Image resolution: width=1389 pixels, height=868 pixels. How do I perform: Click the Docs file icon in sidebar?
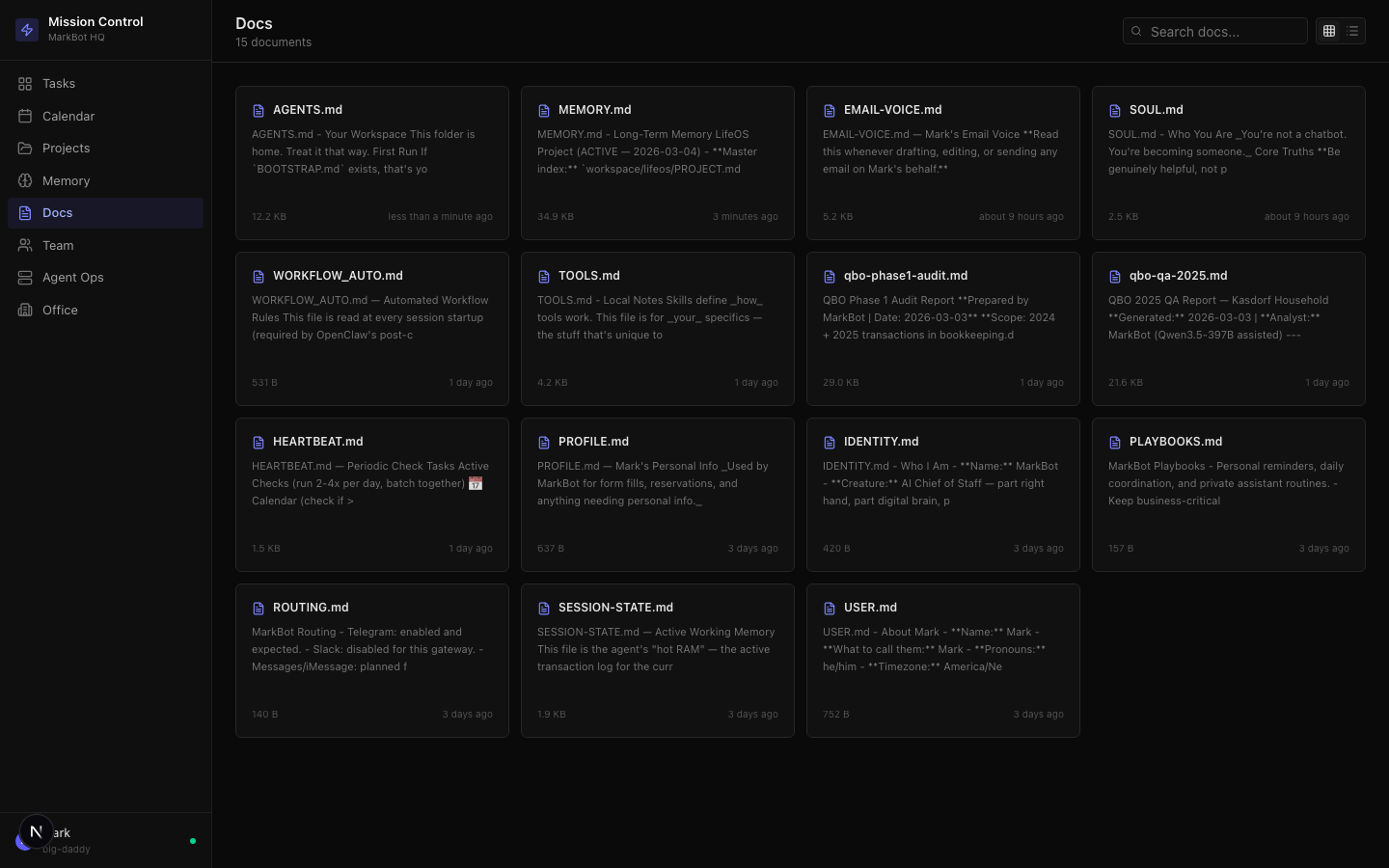coord(25,213)
